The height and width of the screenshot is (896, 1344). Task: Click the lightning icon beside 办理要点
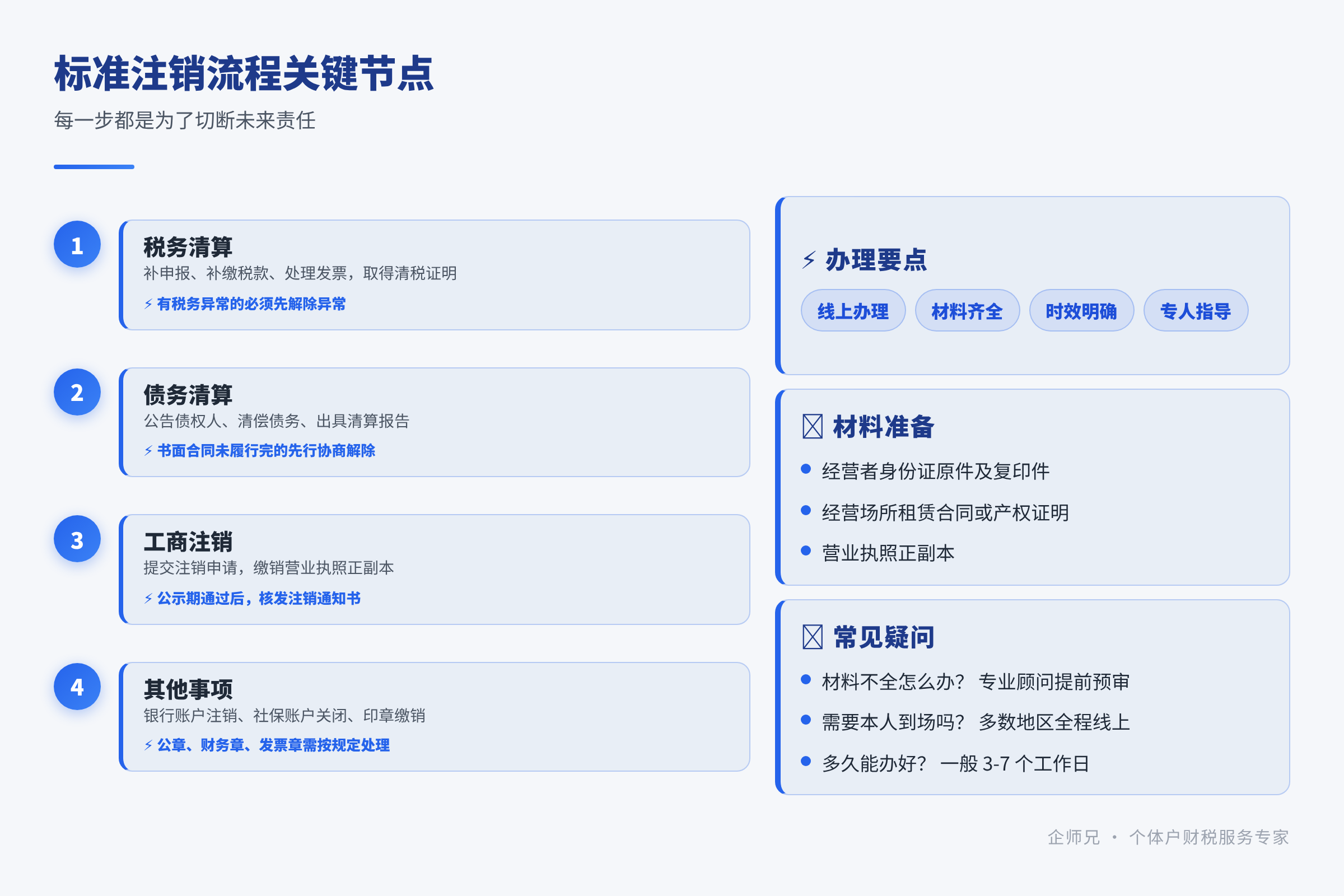click(809, 260)
